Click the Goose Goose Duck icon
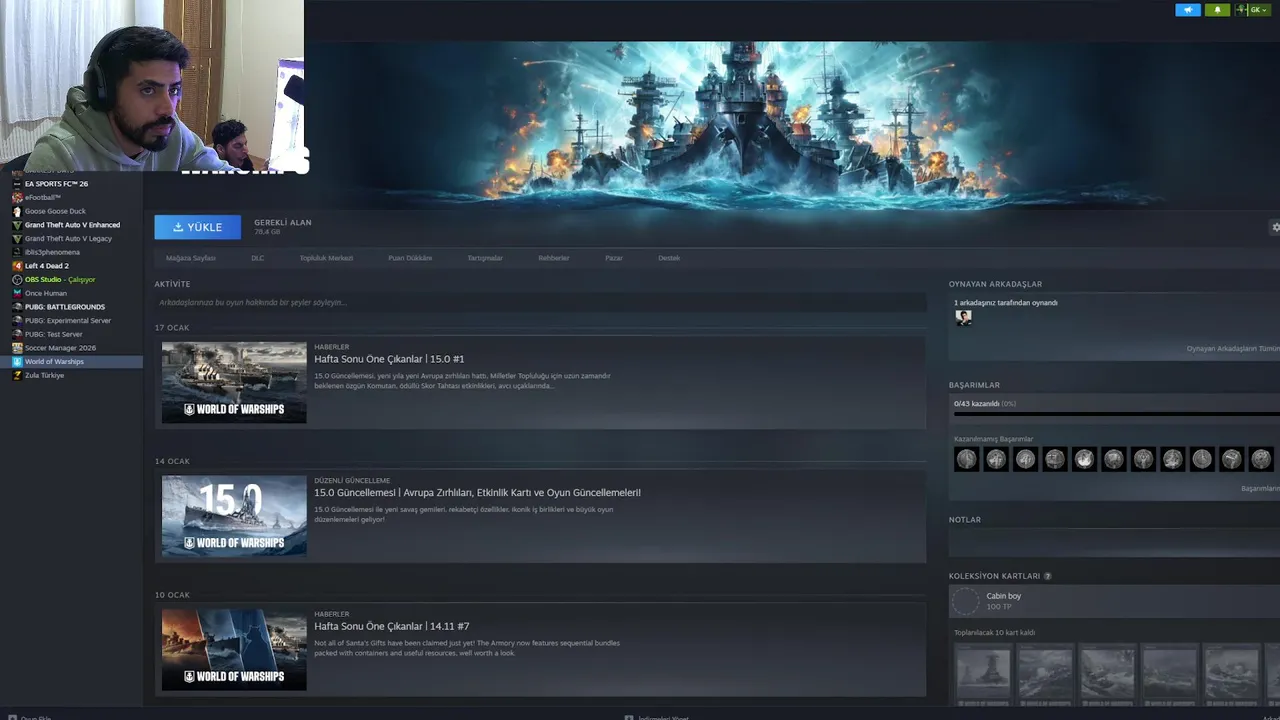 click(17, 211)
